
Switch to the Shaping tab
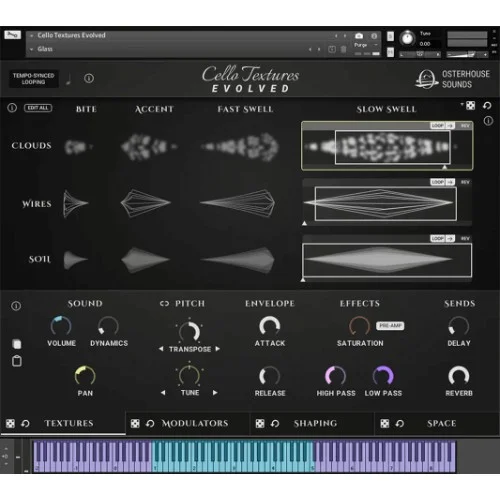pos(315,423)
